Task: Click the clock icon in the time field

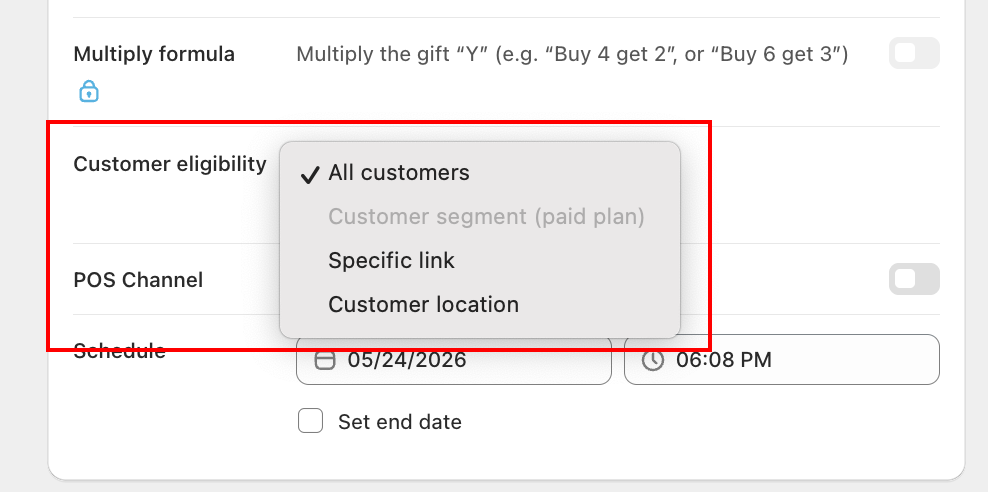Action: coord(653,360)
